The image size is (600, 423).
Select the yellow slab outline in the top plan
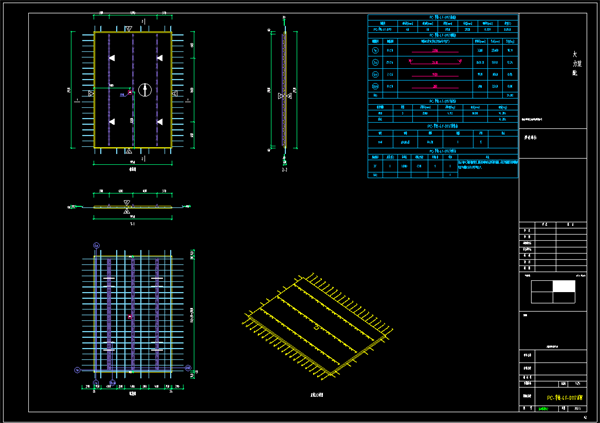tap(133, 90)
